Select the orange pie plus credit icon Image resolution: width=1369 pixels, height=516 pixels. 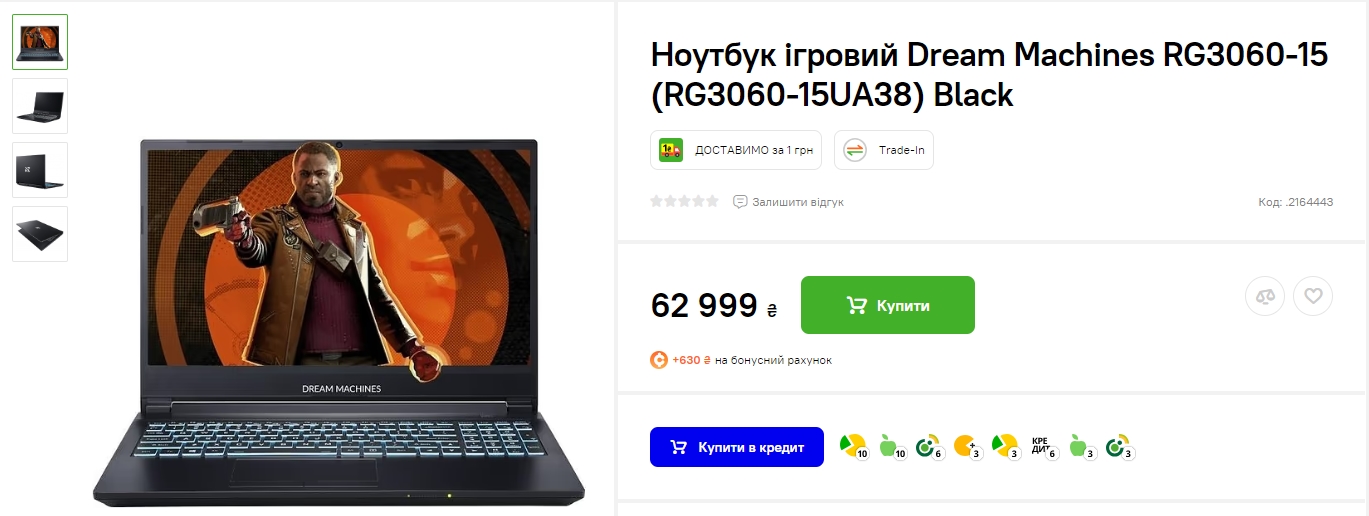pyautogui.click(x=968, y=446)
